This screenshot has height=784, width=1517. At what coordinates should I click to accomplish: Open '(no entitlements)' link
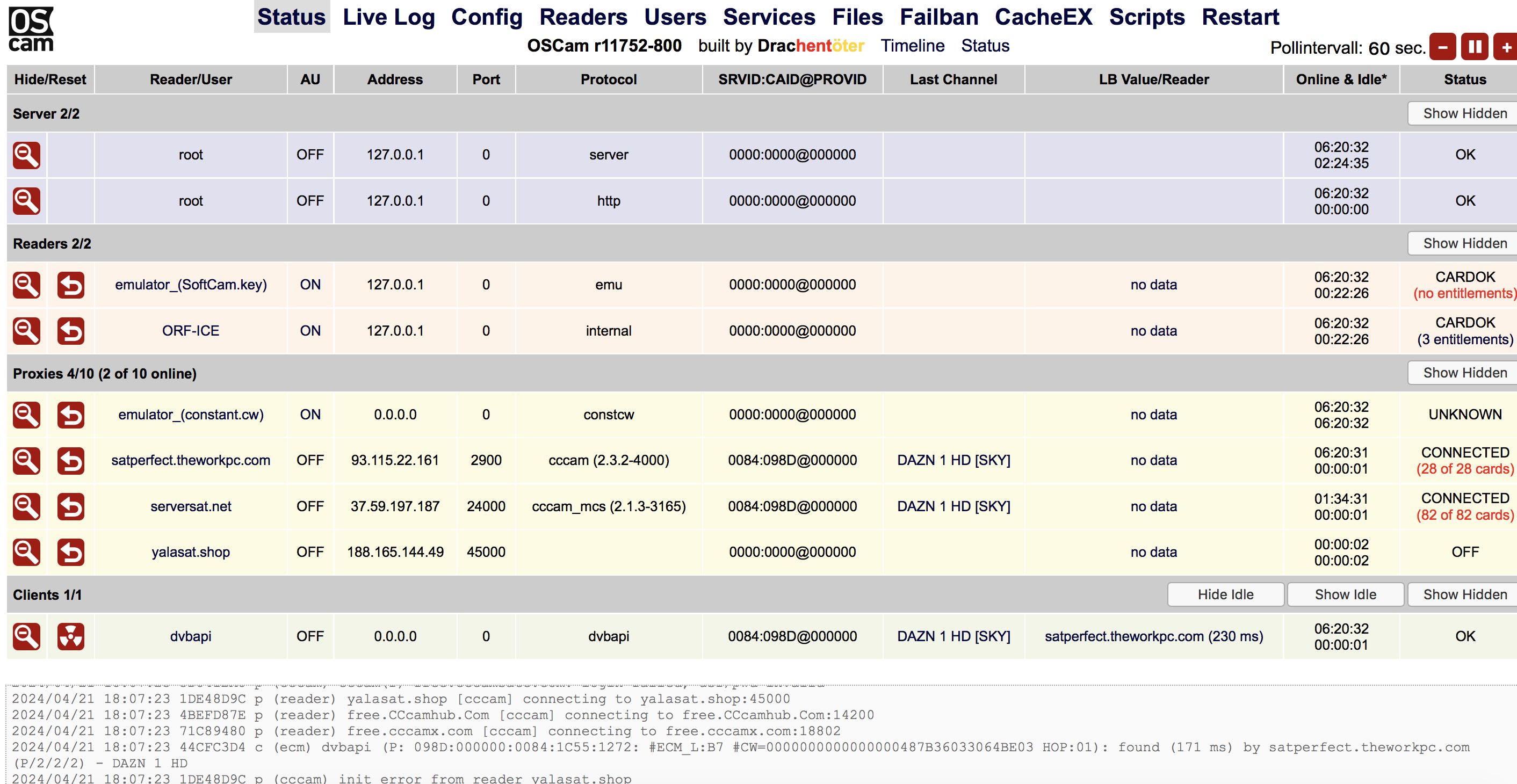[1464, 294]
